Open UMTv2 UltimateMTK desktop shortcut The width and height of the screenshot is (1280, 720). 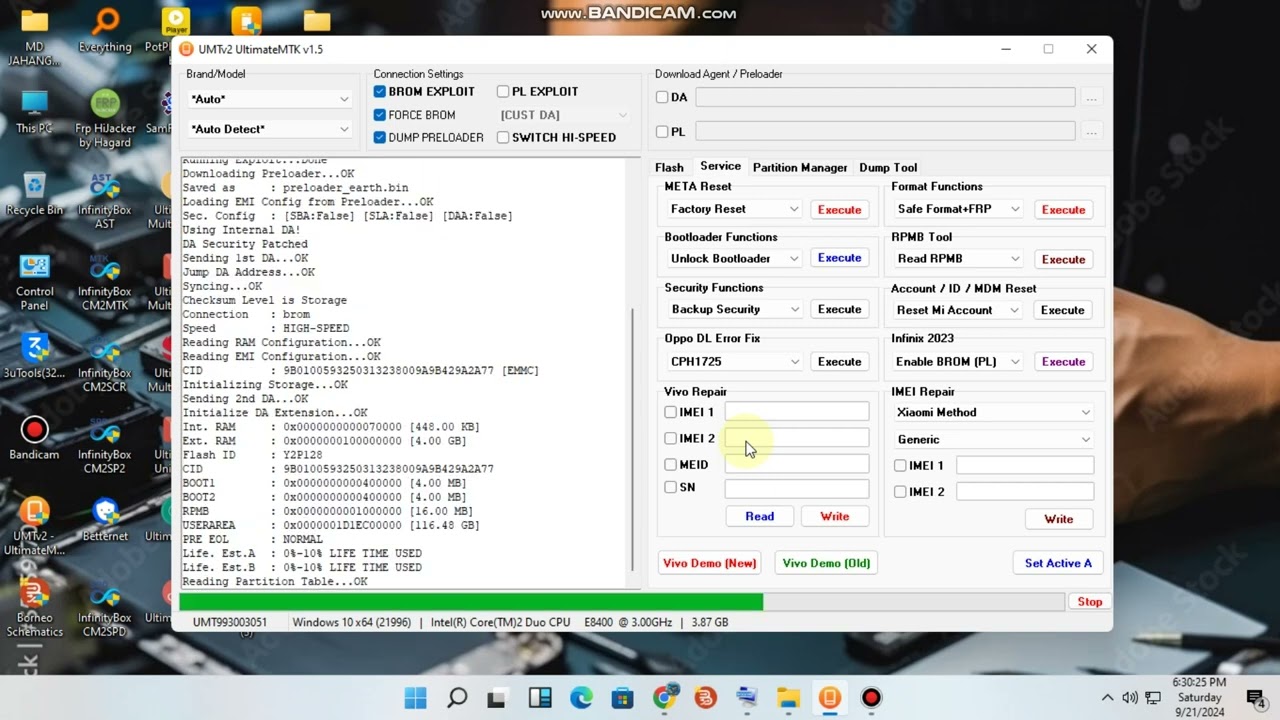click(34, 527)
